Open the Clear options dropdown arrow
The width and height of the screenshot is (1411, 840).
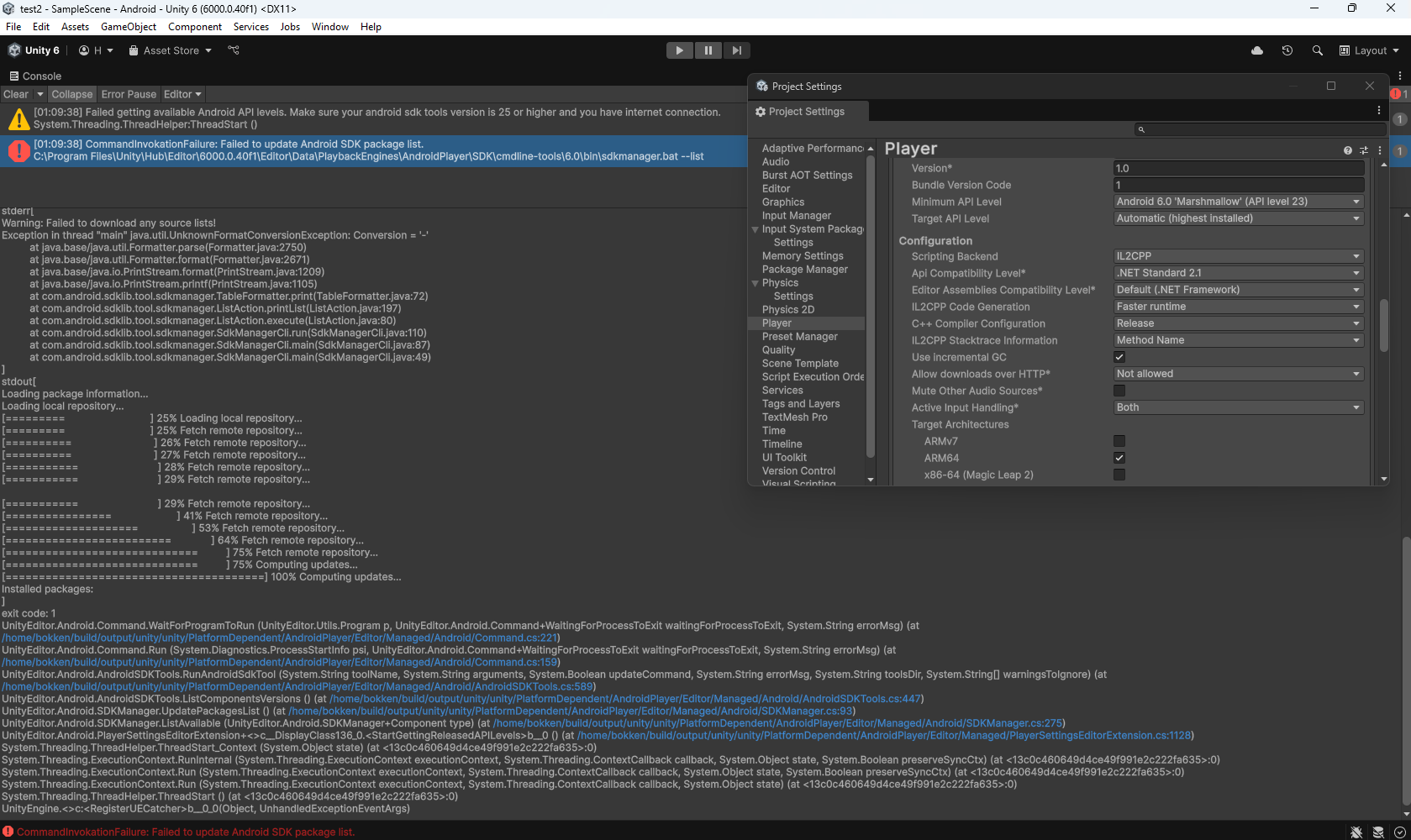(x=39, y=94)
